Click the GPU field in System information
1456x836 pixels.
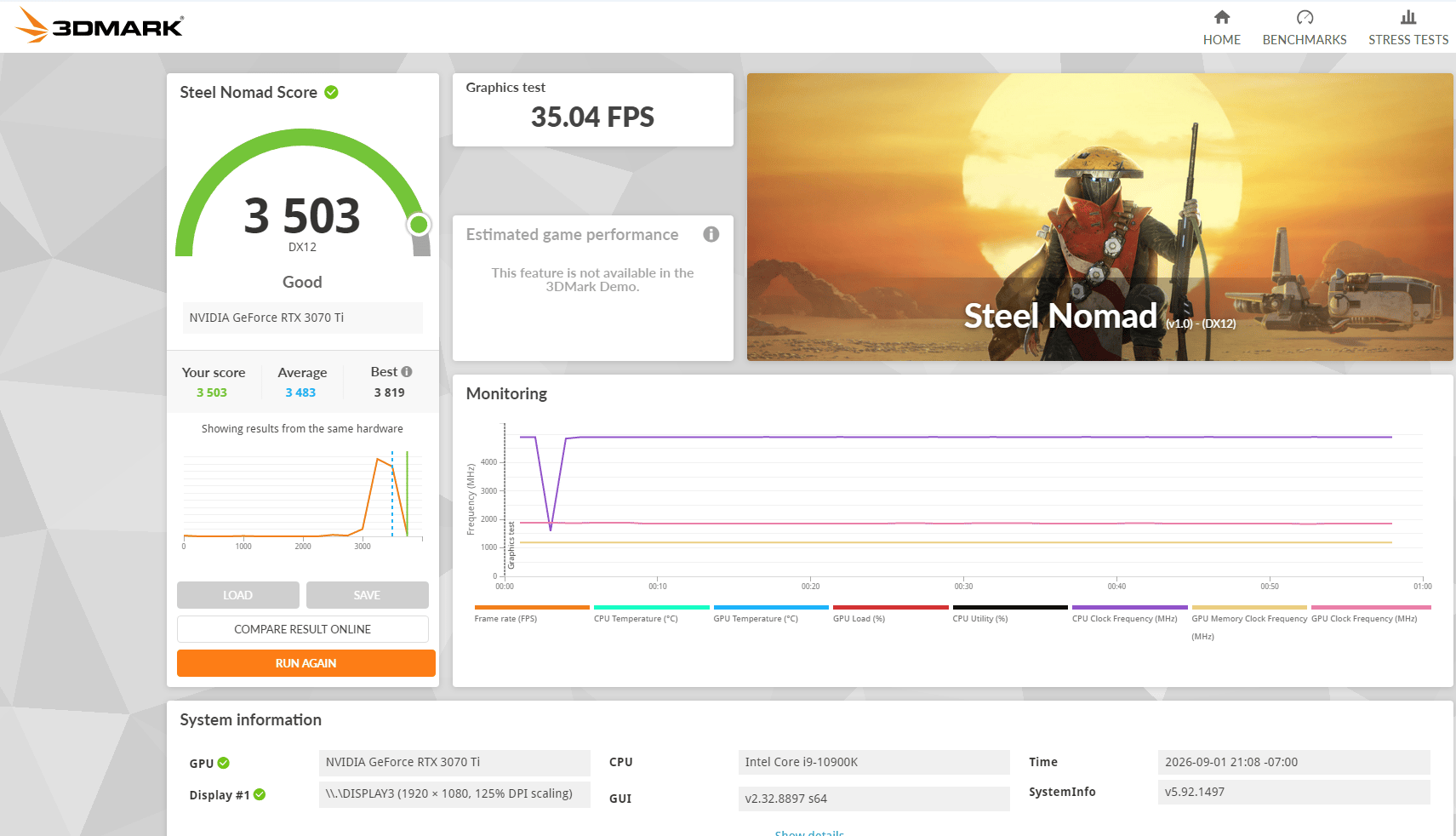pyautogui.click(x=454, y=763)
